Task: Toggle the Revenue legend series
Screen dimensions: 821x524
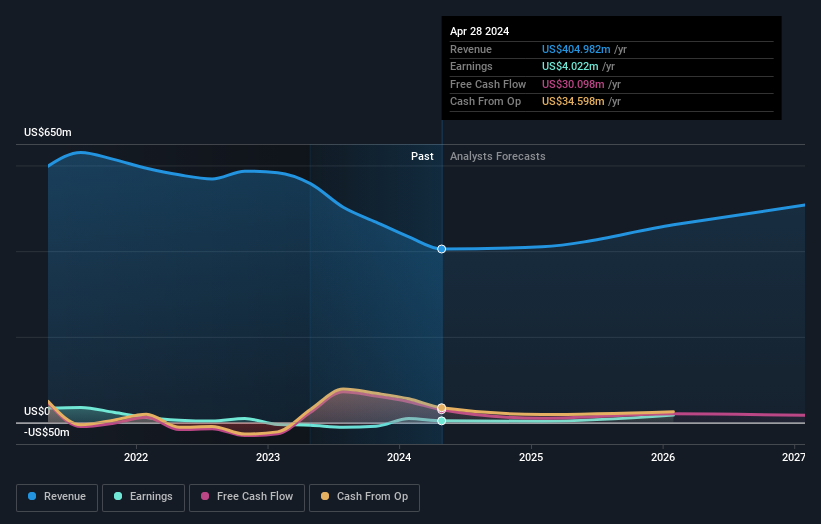Action: (x=57, y=497)
